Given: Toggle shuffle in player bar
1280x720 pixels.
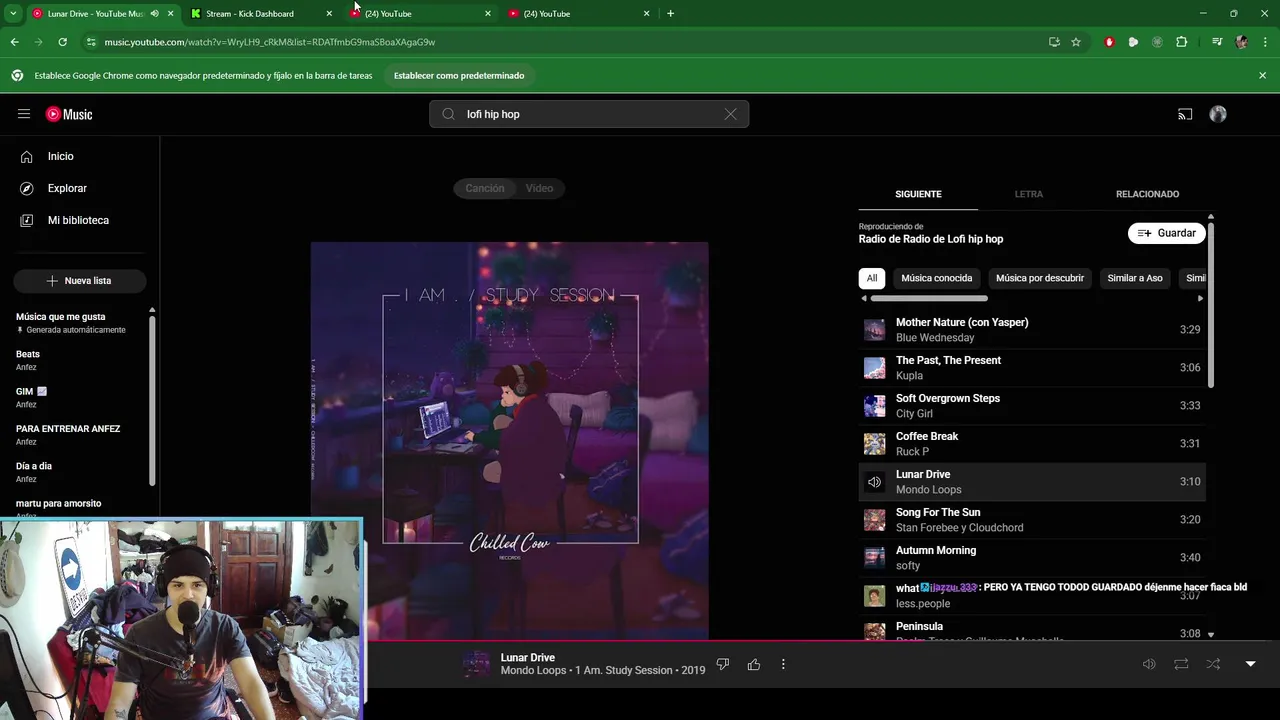Looking at the screenshot, I should coord(1213,664).
